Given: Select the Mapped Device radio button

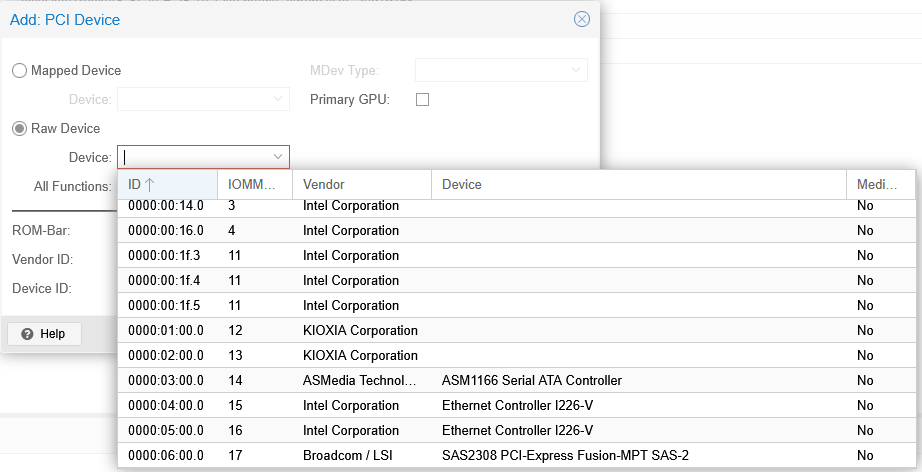Looking at the screenshot, I should [20, 71].
